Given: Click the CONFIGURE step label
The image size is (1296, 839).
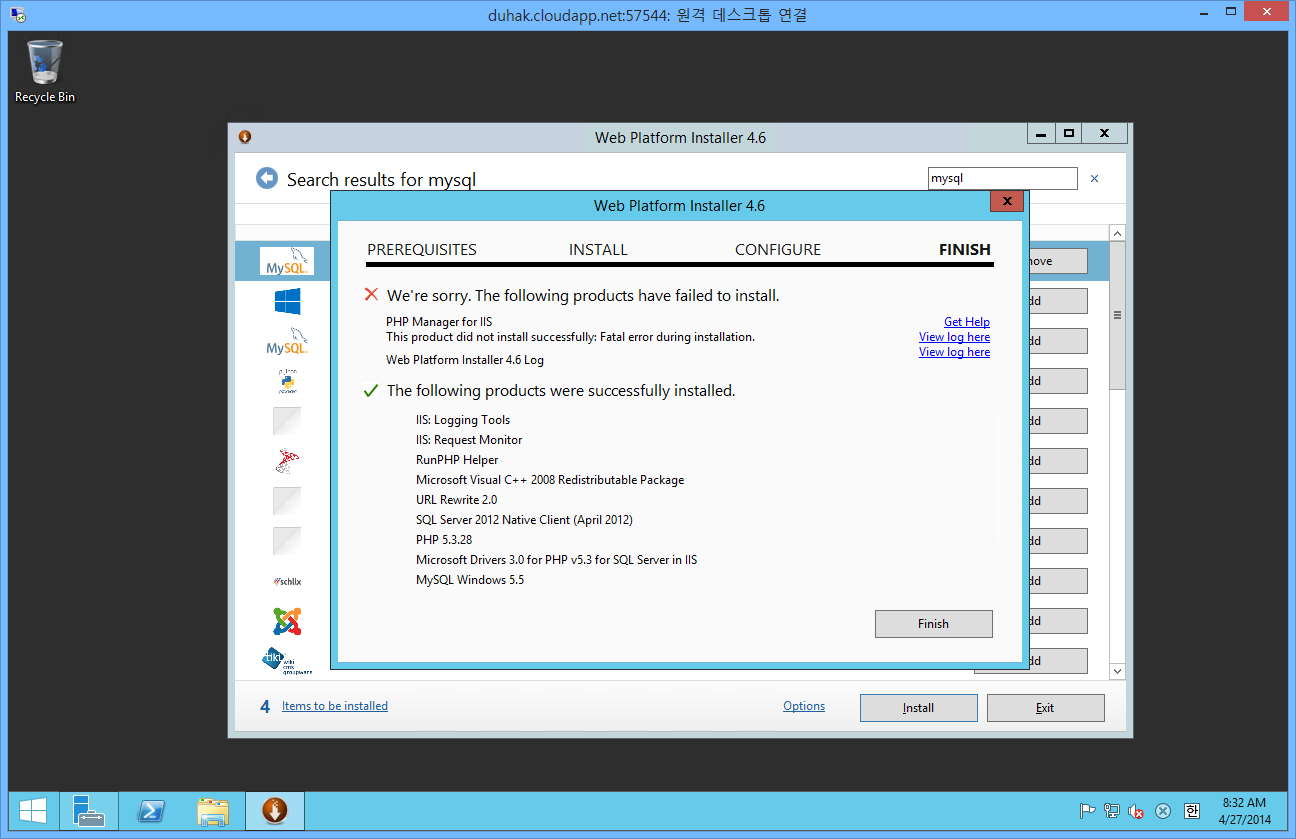Looking at the screenshot, I should pyautogui.click(x=778, y=250).
